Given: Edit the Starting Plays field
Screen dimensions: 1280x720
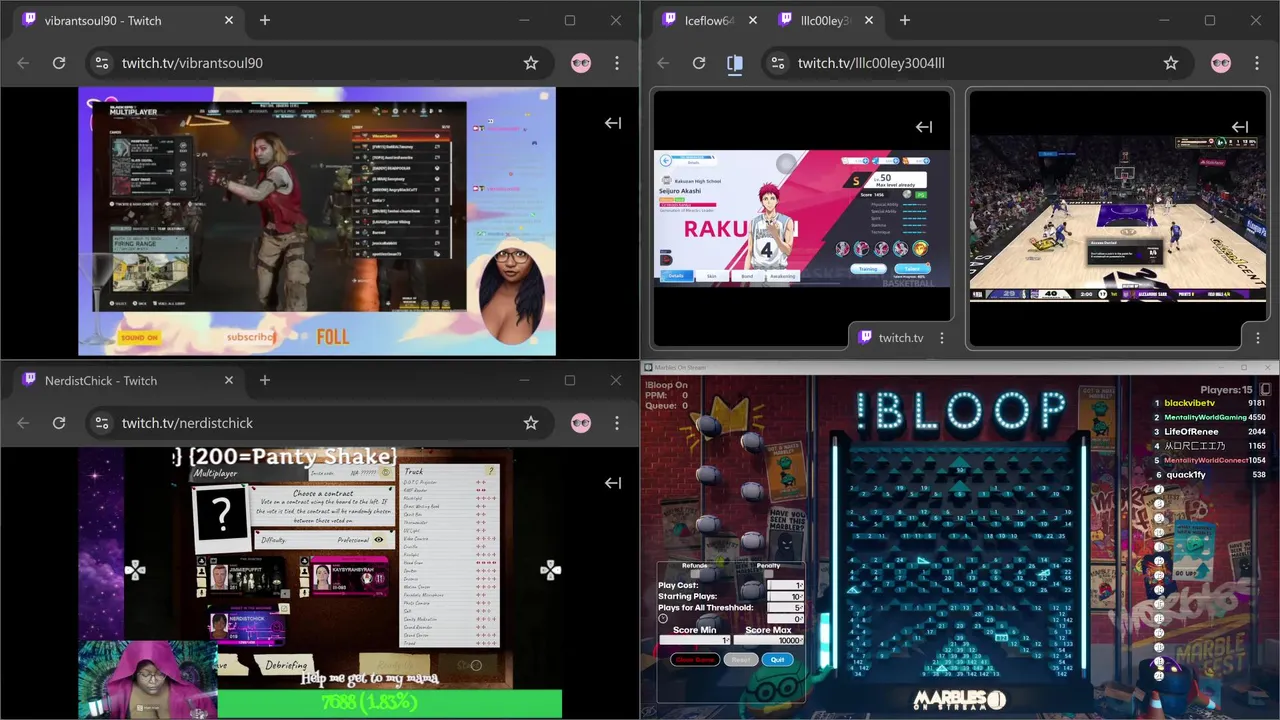Looking at the screenshot, I should (x=785, y=596).
